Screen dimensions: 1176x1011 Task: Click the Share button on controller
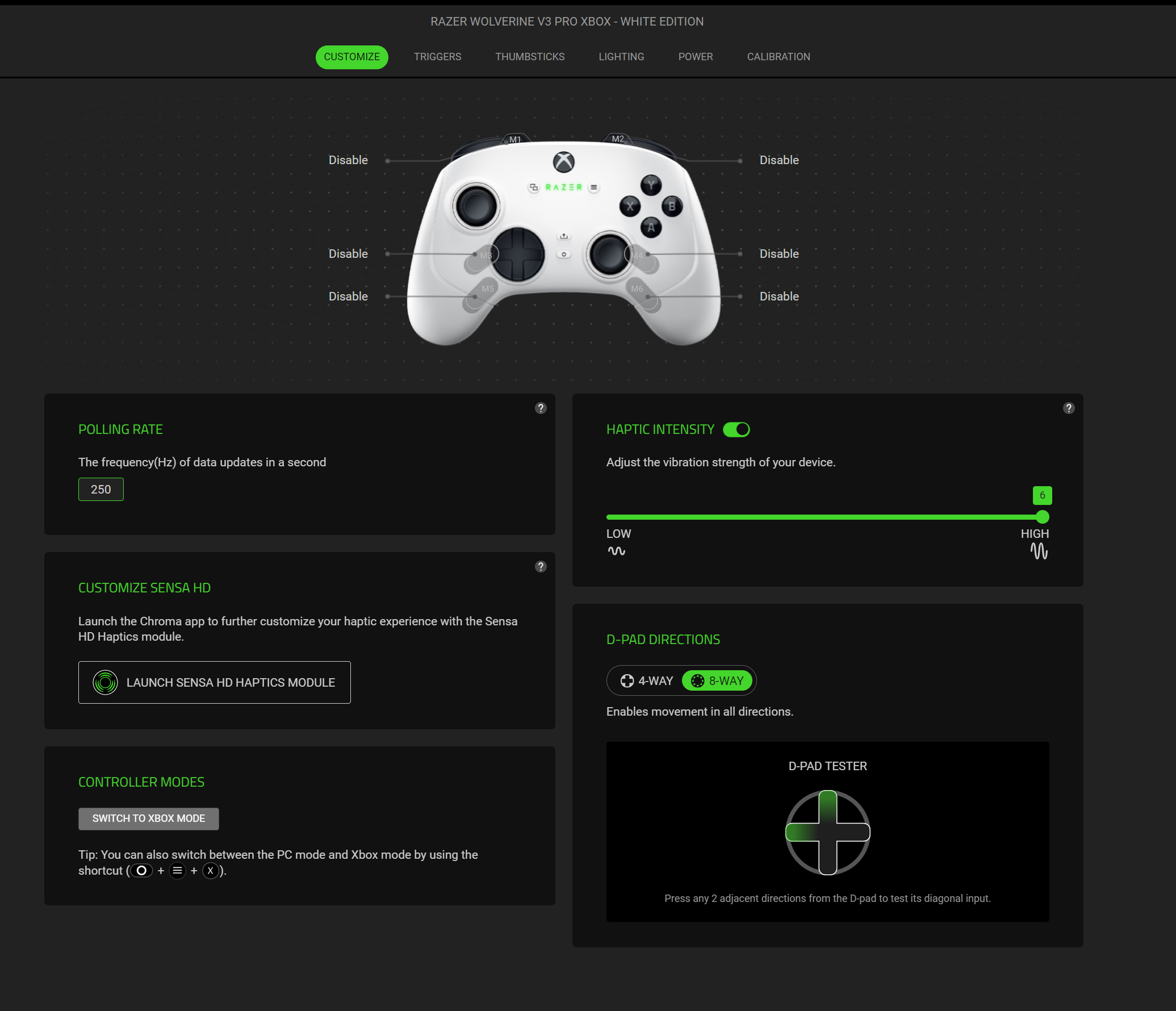click(x=564, y=236)
